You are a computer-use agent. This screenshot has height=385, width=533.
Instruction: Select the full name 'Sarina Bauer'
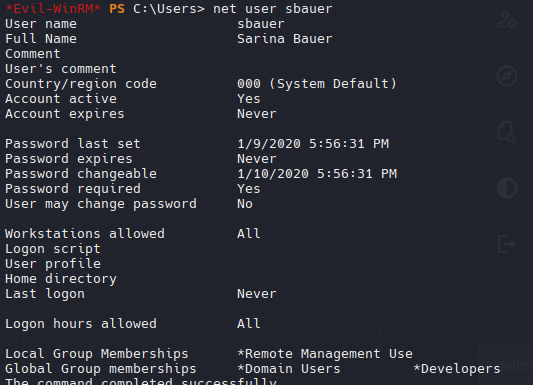285,39
